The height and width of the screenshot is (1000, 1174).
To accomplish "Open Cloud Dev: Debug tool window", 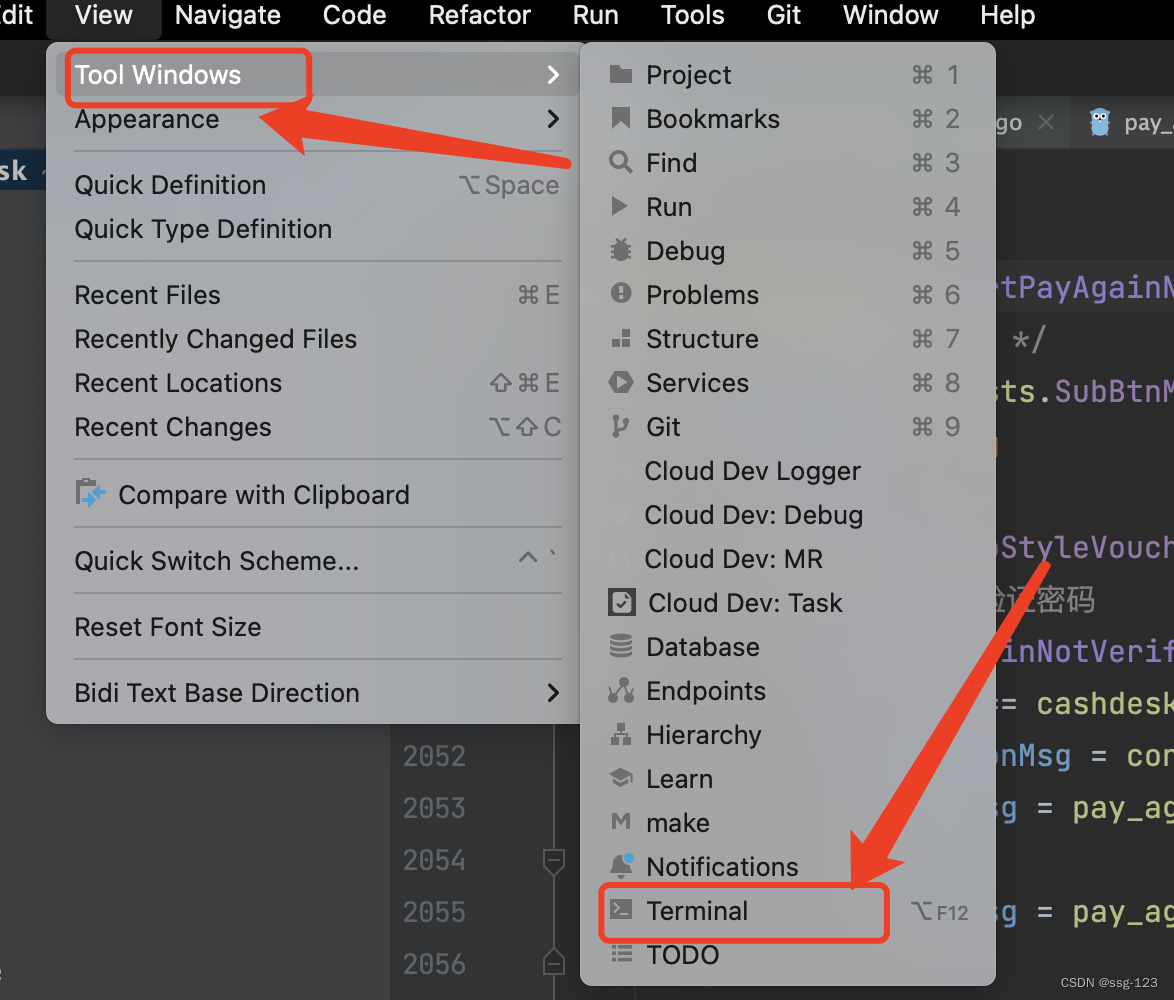I will (x=788, y=515).
